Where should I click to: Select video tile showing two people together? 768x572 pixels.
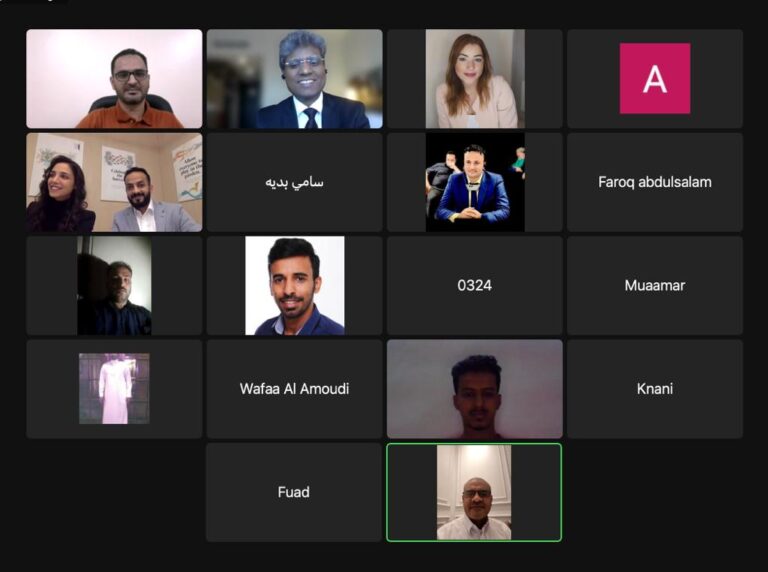click(114, 182)
